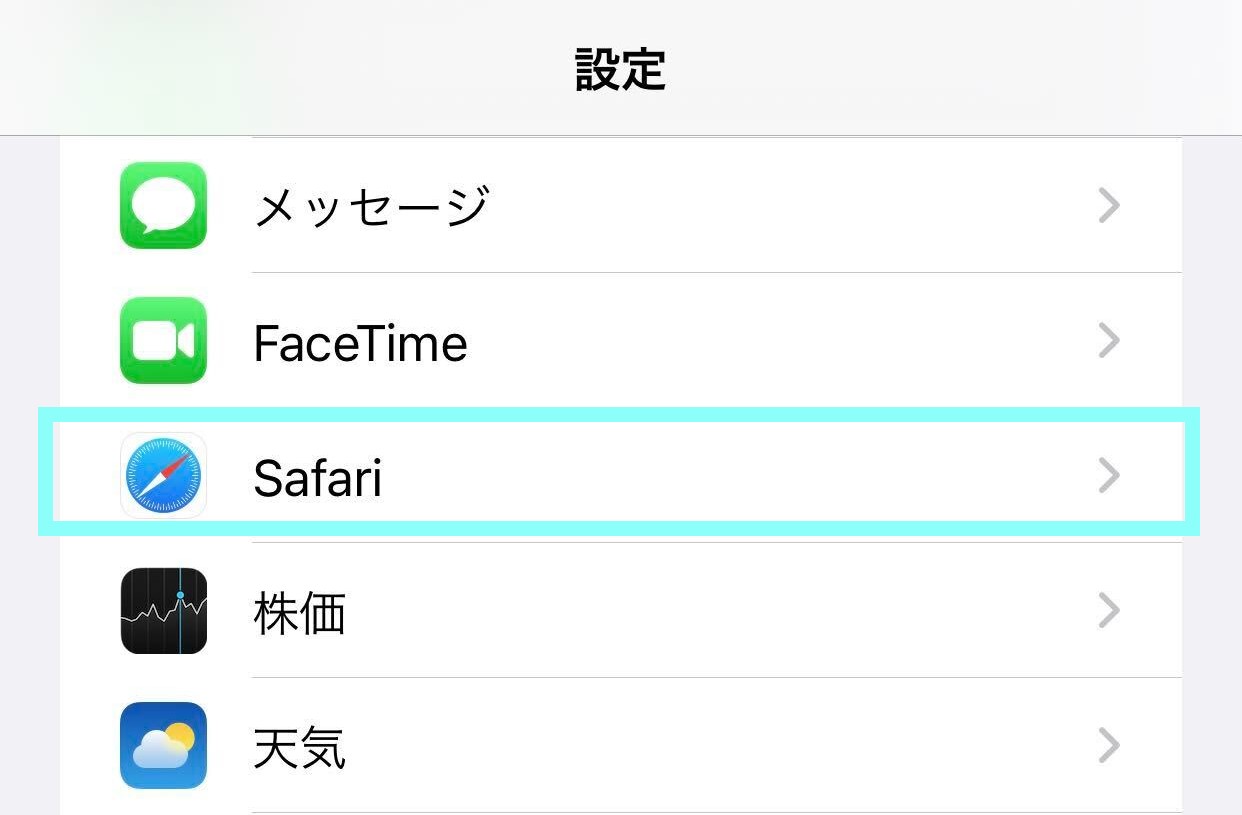The image size is (1242, 815).
Task: Tap the 天気 cloud and sun icon
Action: point(163,746)
